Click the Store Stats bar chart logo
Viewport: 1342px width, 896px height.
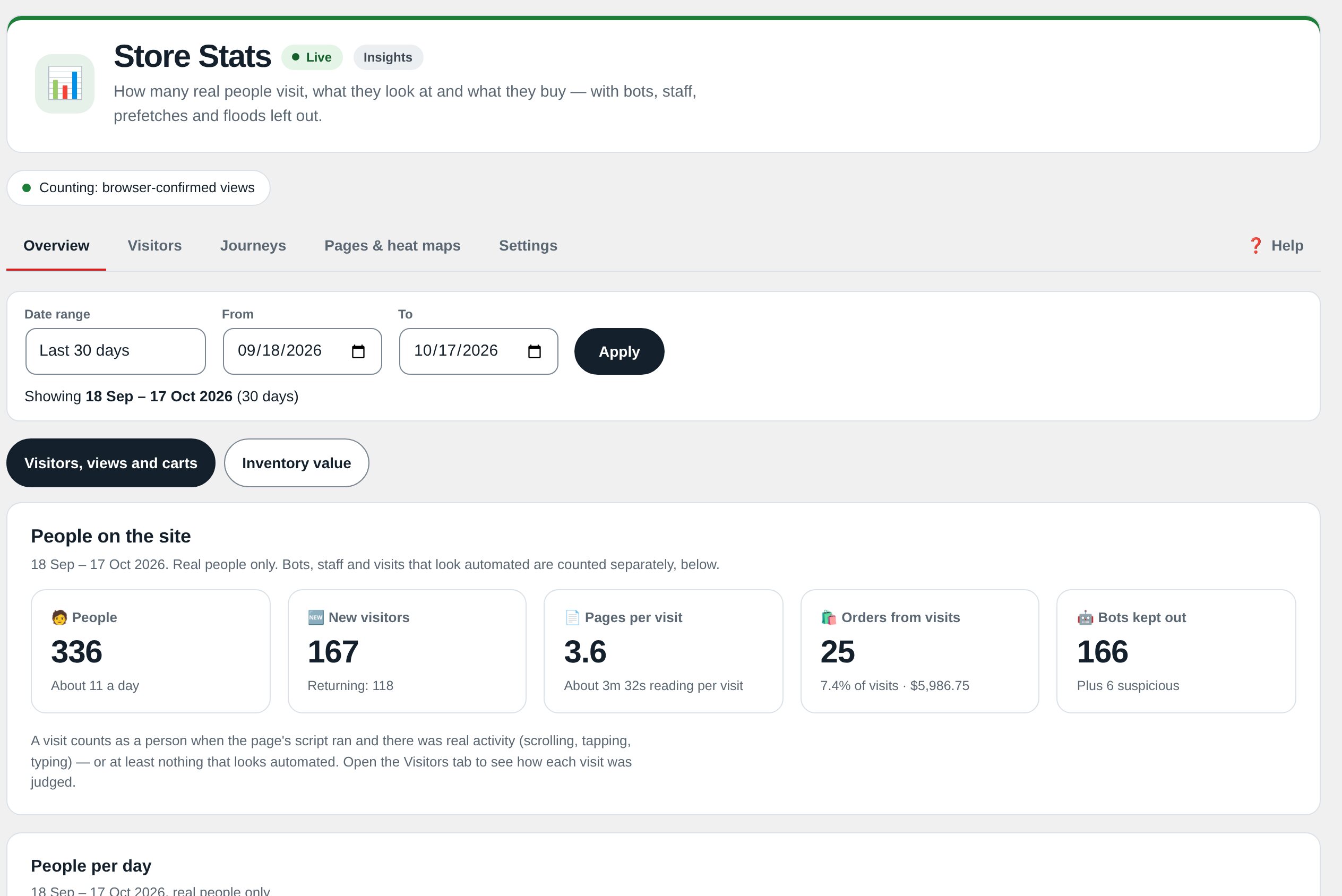click(65, 83)
